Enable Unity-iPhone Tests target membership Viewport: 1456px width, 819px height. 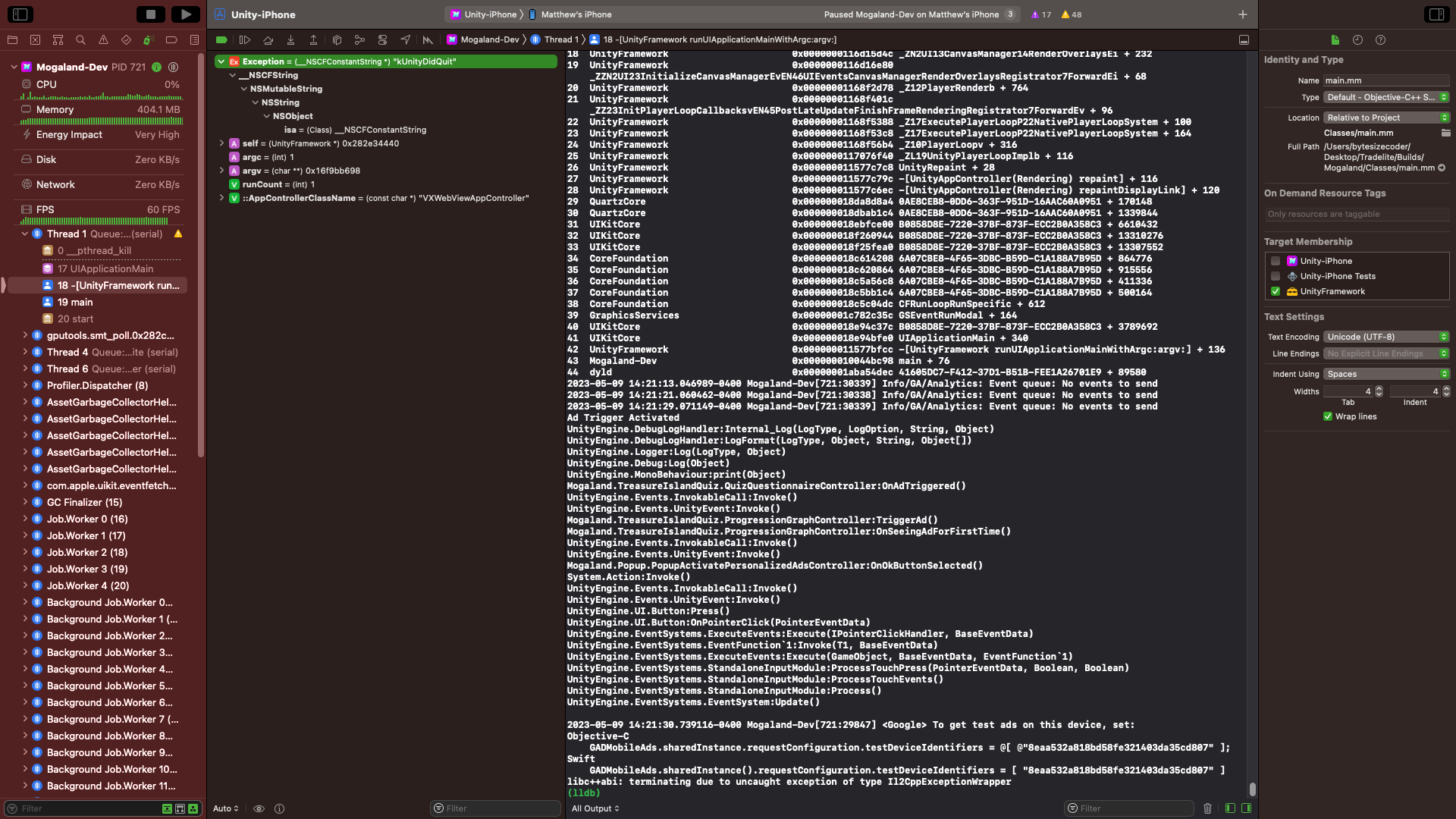point(1276,276)
